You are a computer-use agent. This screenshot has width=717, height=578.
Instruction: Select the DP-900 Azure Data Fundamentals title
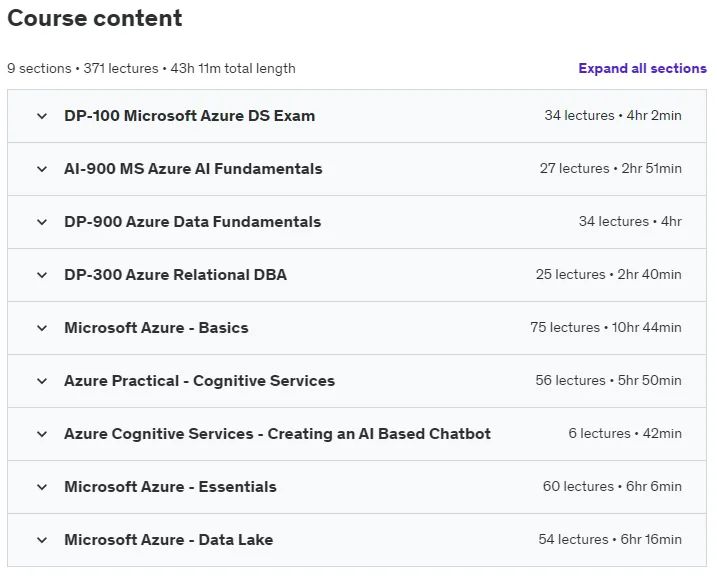[193, 222]
